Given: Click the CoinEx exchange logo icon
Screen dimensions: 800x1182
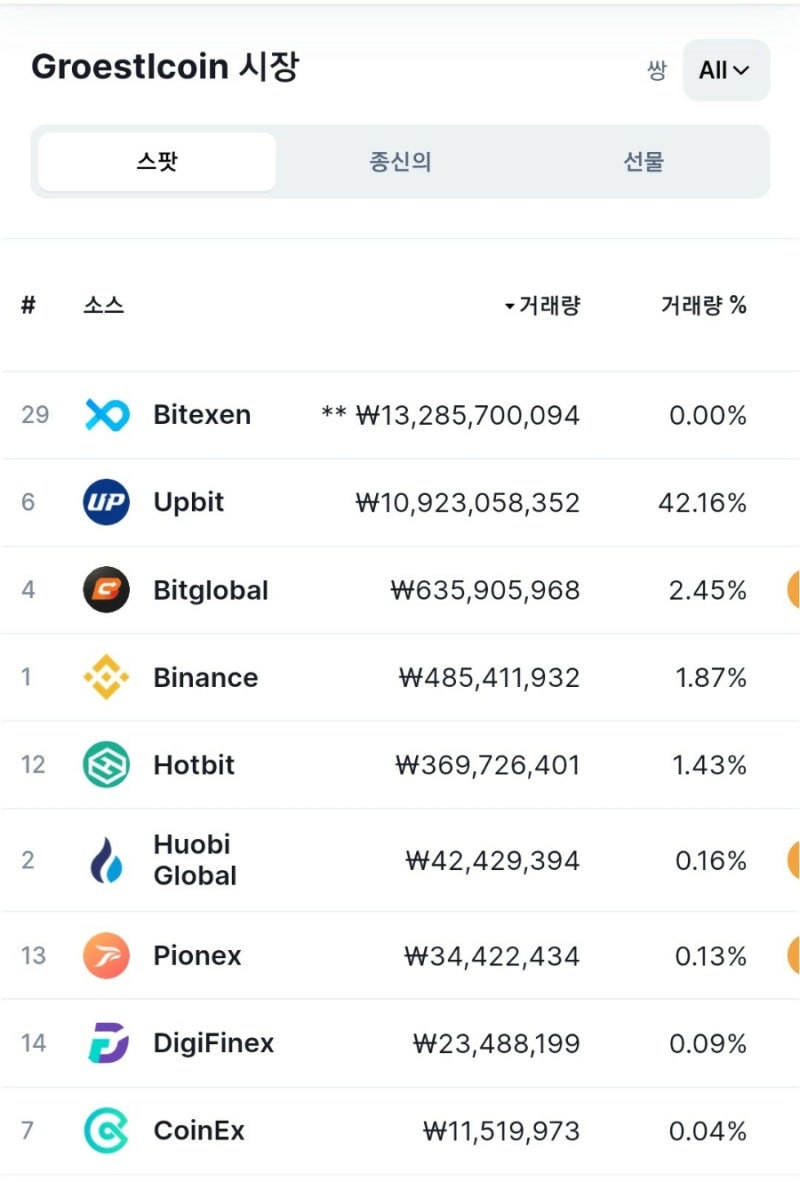Looking at the screenshot, I should coord(106,1131).
